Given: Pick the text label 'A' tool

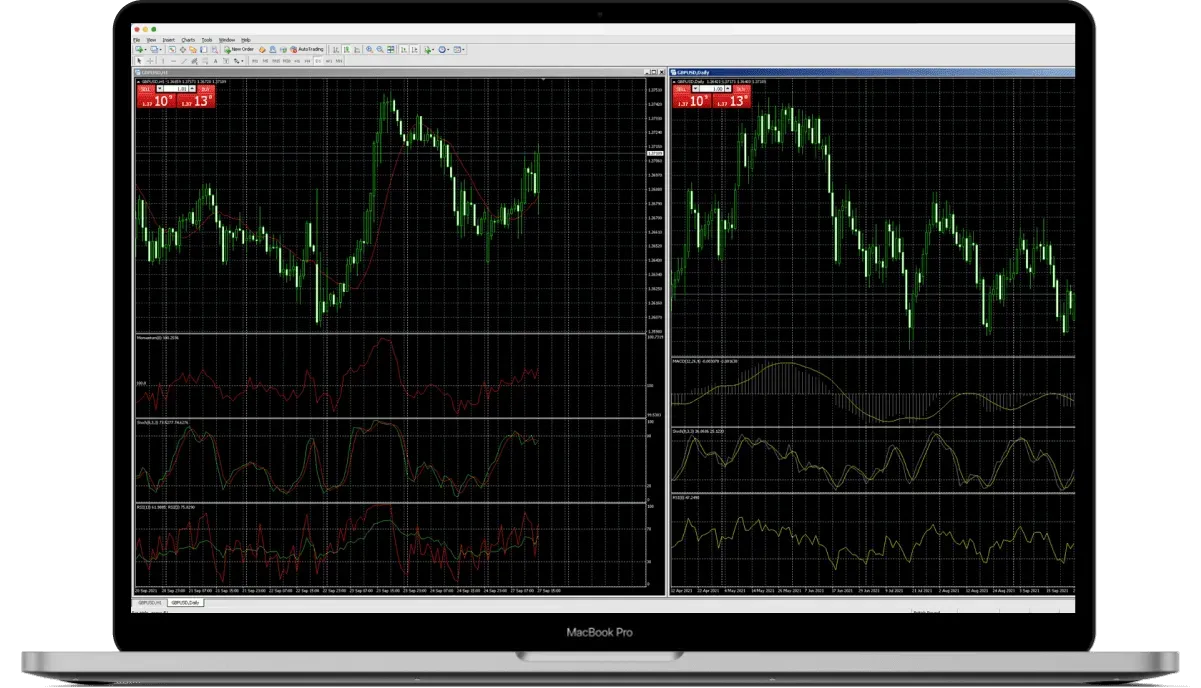Looking at the screenshot, I should (x=217, y=61).
